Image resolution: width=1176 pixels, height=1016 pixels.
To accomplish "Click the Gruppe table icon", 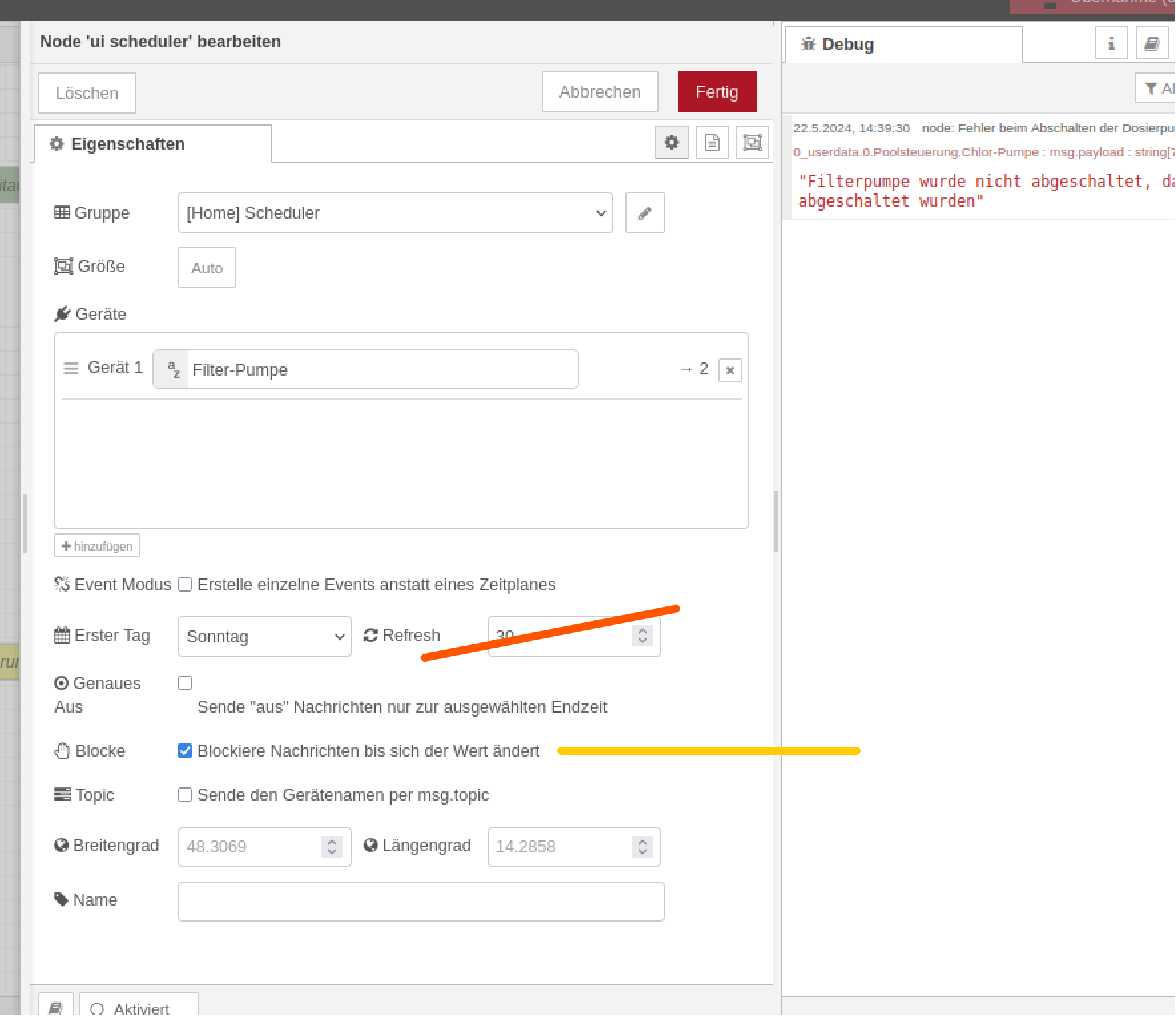I will click(x=62, y=213).
